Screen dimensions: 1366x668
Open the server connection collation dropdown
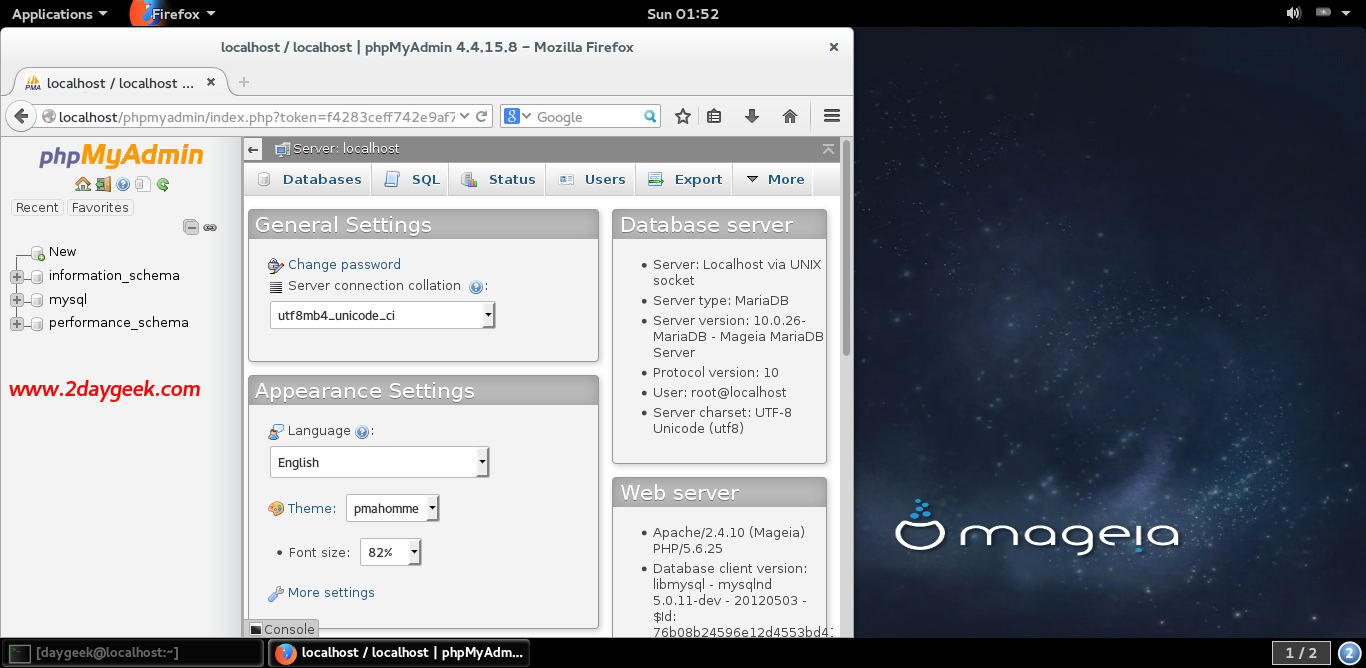click(383, 315)
